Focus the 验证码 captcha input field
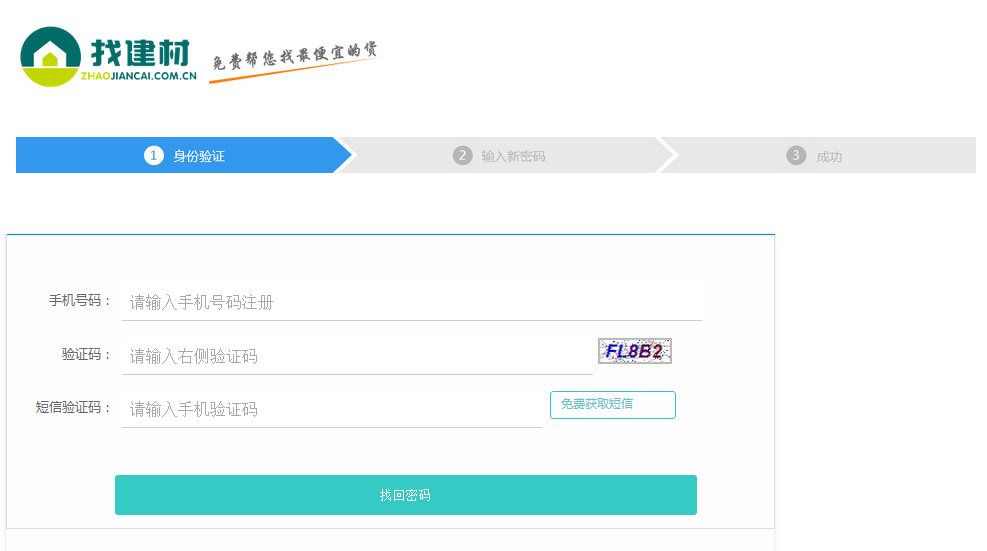This screenshot has width=987, height=551. tap(358, 356)
